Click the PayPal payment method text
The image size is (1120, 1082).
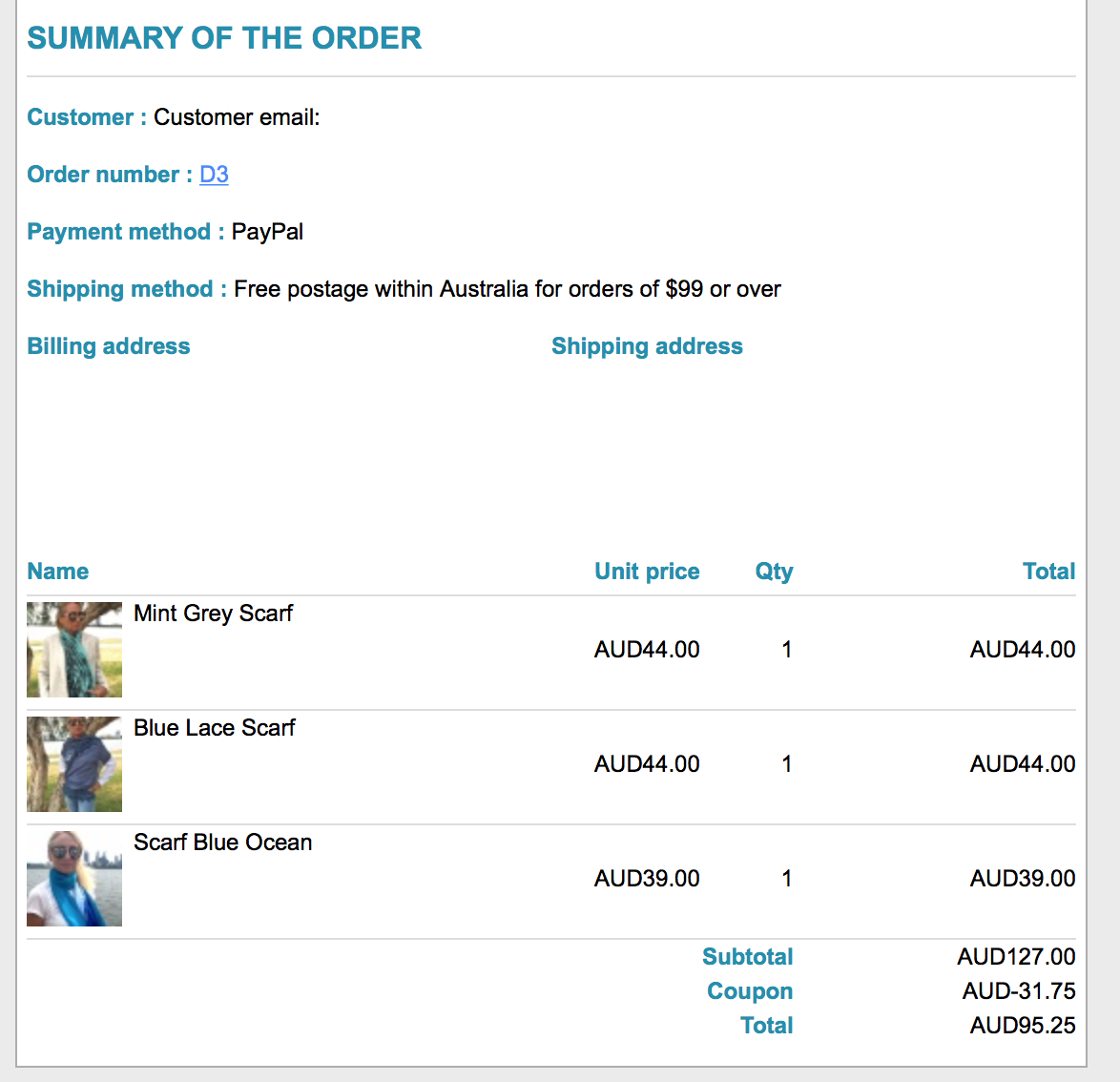coord(267,232)
